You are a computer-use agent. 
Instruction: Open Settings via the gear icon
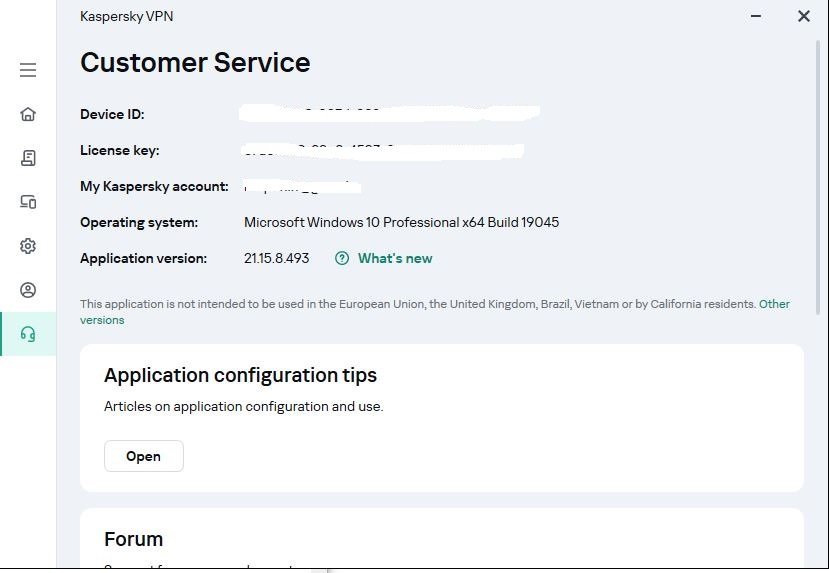click(x=28, y=246)
